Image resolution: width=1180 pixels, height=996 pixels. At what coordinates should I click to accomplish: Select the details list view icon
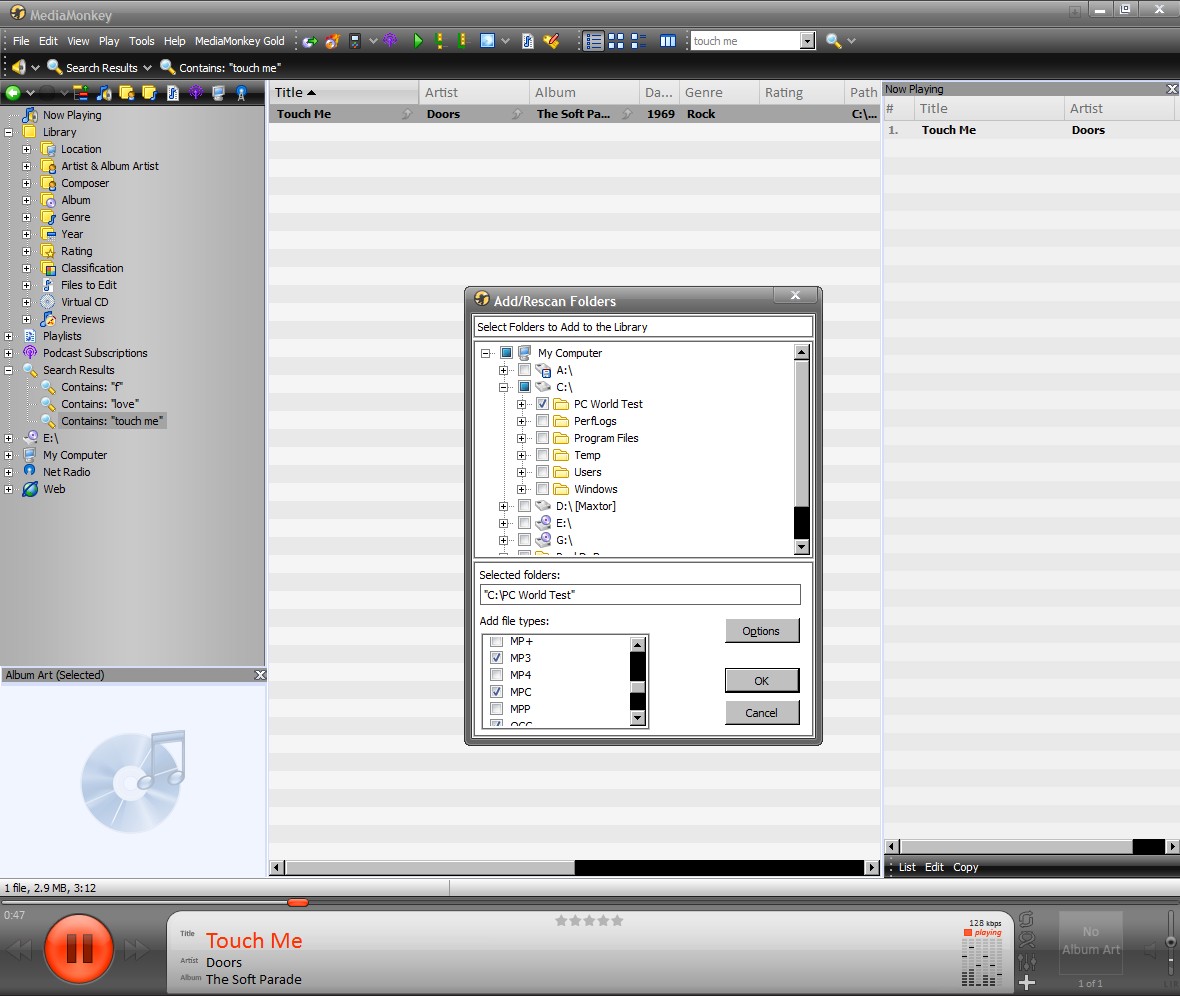(594, 41)
